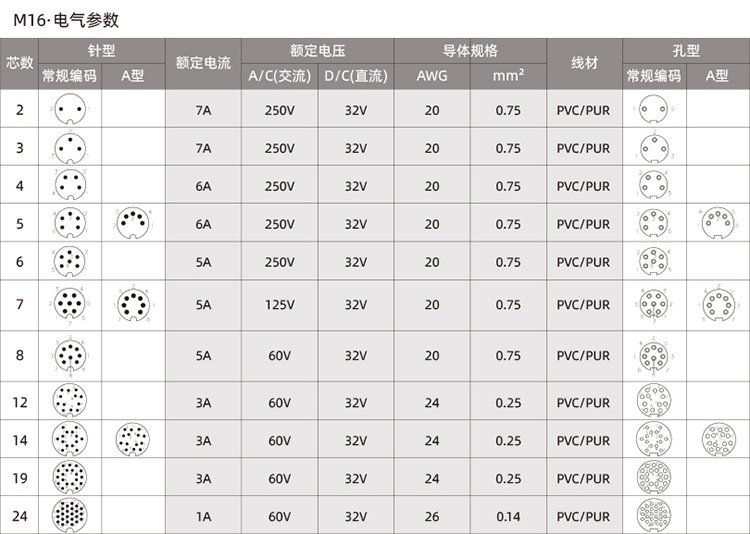Click the 2-core pin-type connector diagram

pos(68,109)
